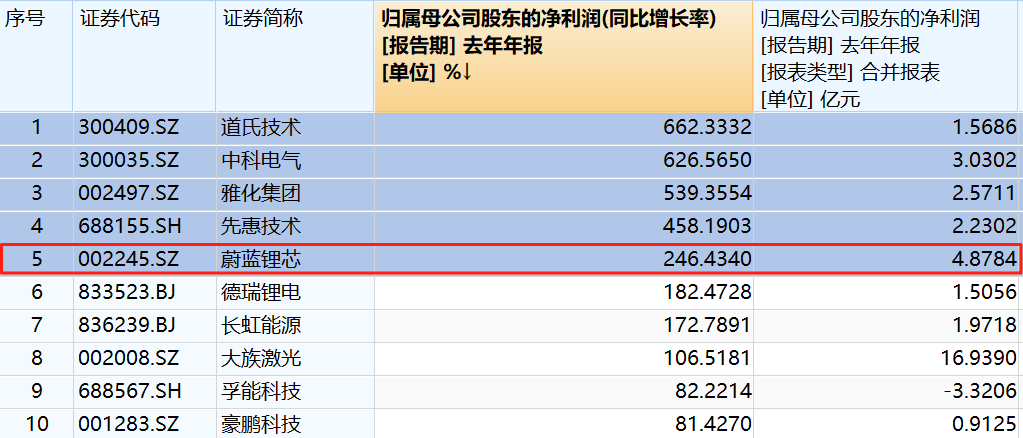Select net profit cell 1.9718
This screenshot has width=1023, height=438.
pos(888,326)
